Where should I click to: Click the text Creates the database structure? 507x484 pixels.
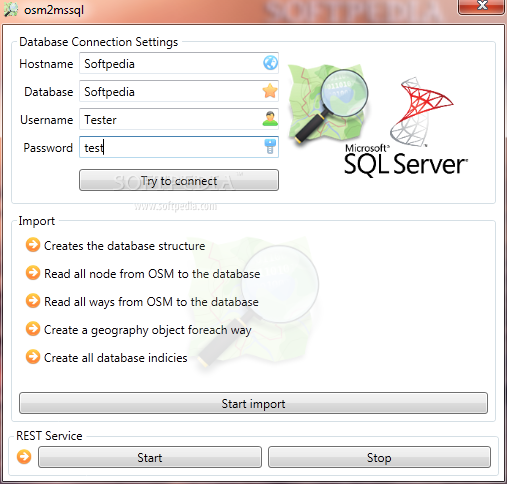tap(125, 246)
